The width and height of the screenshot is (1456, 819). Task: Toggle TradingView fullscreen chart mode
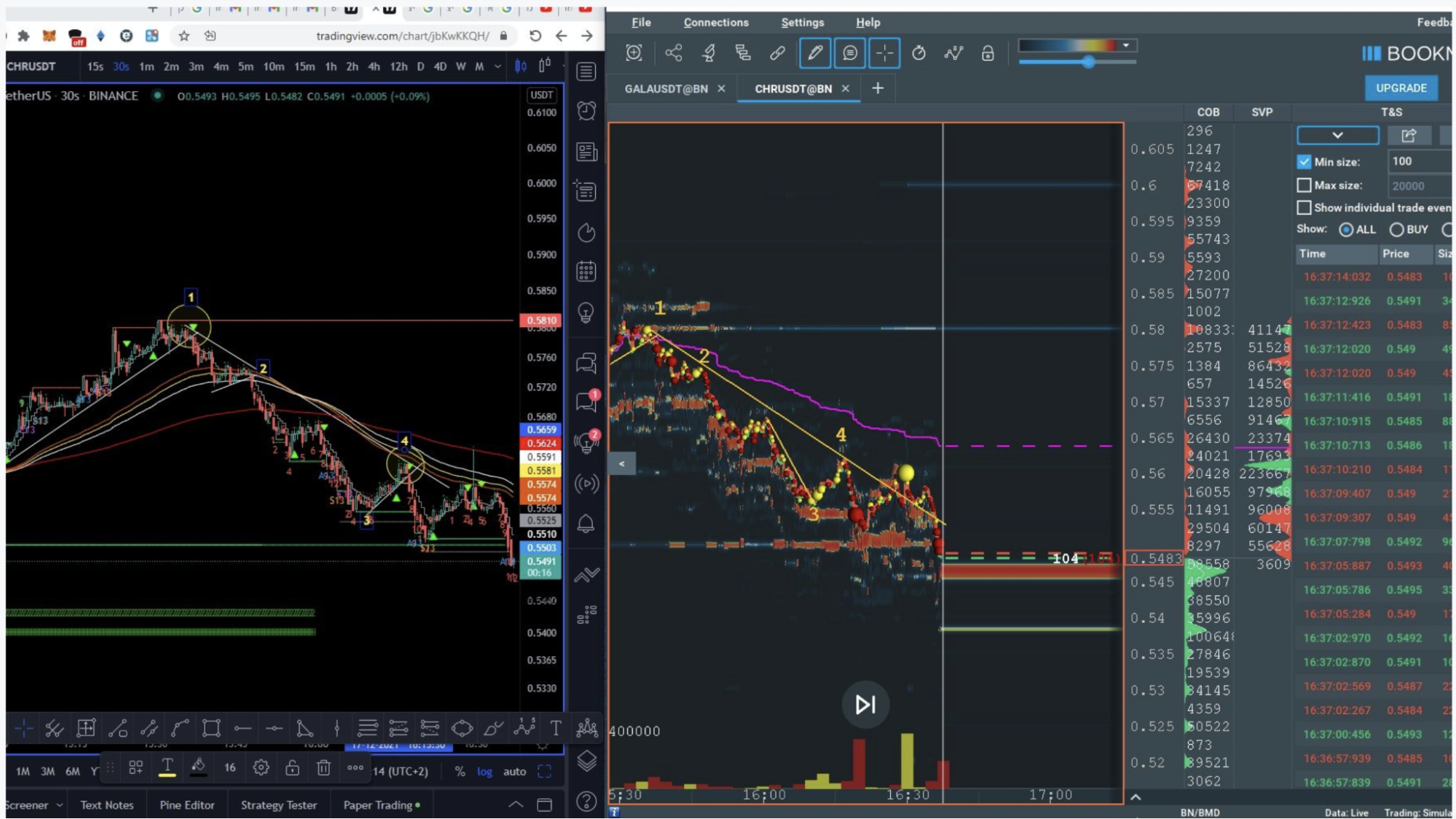(544, 772)
